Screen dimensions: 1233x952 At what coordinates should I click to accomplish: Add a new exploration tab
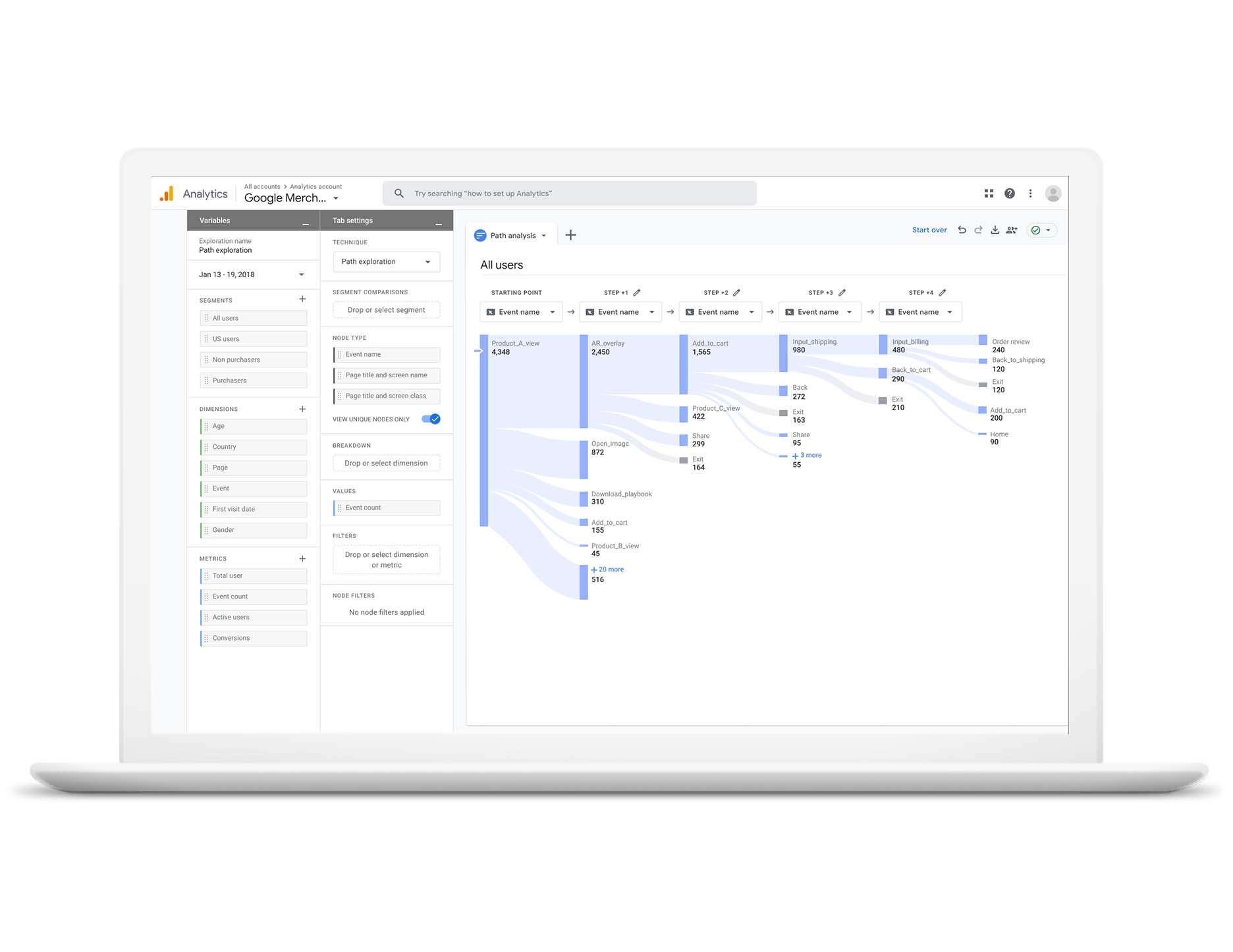coord(570,235)
